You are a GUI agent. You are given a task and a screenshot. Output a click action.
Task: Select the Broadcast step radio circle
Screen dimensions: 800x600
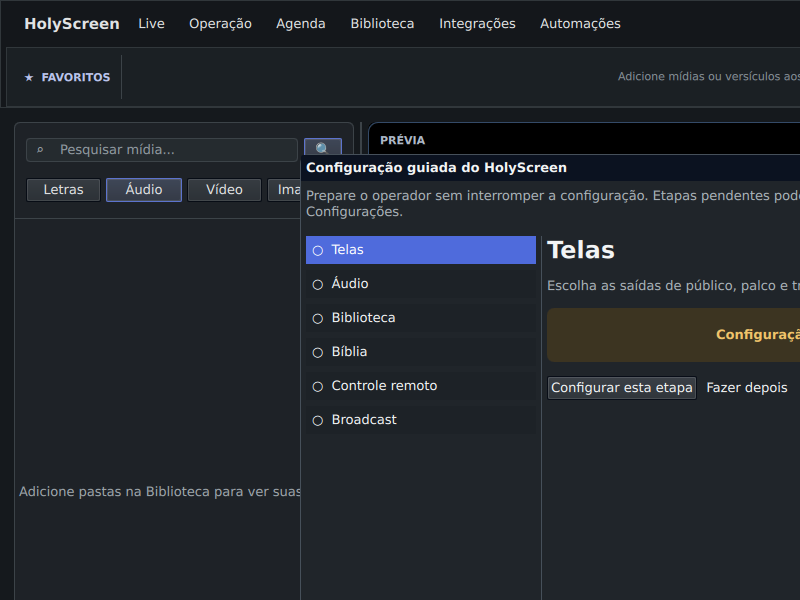[318, 420]
